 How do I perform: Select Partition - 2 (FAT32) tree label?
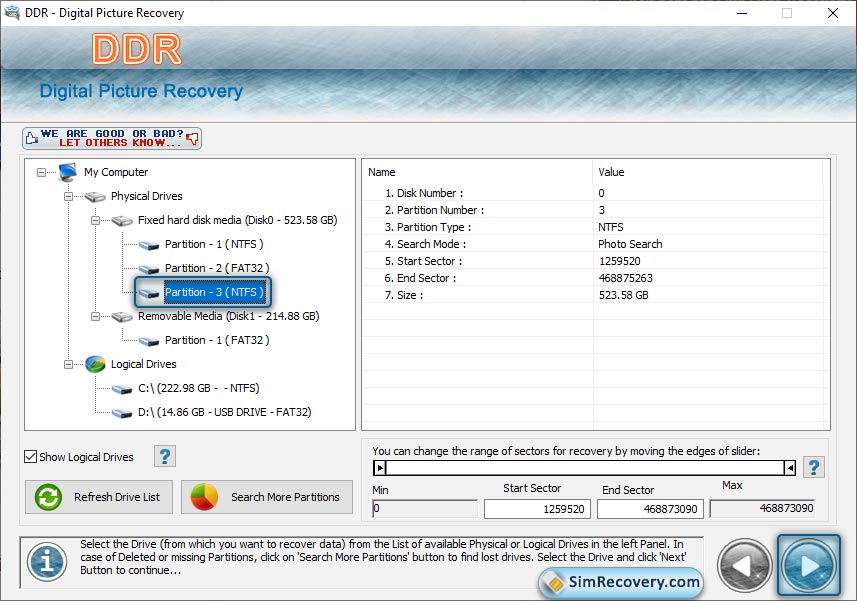click(x=217, y=268)
